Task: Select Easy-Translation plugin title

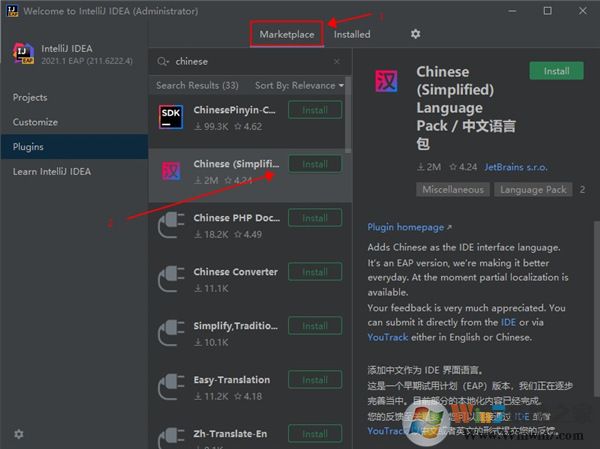Action: coord(232,380)
